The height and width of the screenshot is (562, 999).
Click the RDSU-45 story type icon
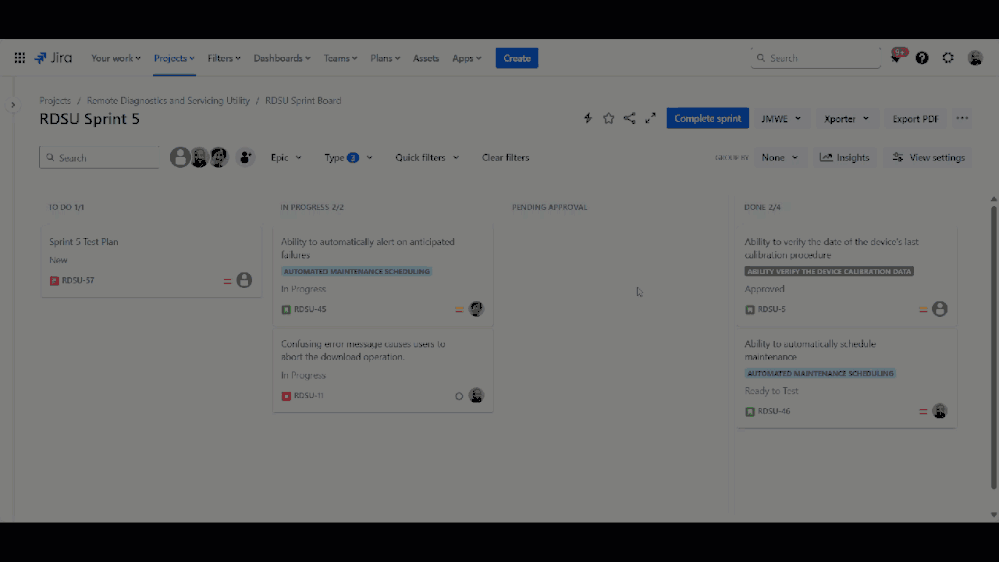tap(286, 310)
